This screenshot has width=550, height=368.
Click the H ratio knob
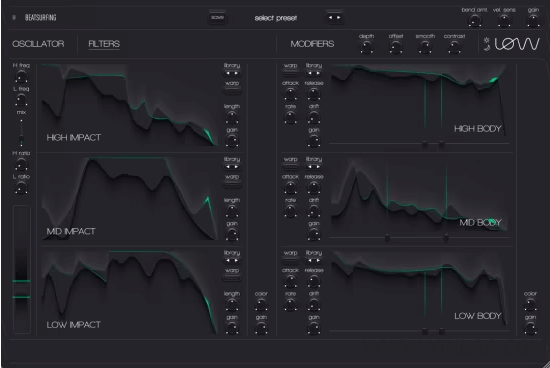coord(21,164)
